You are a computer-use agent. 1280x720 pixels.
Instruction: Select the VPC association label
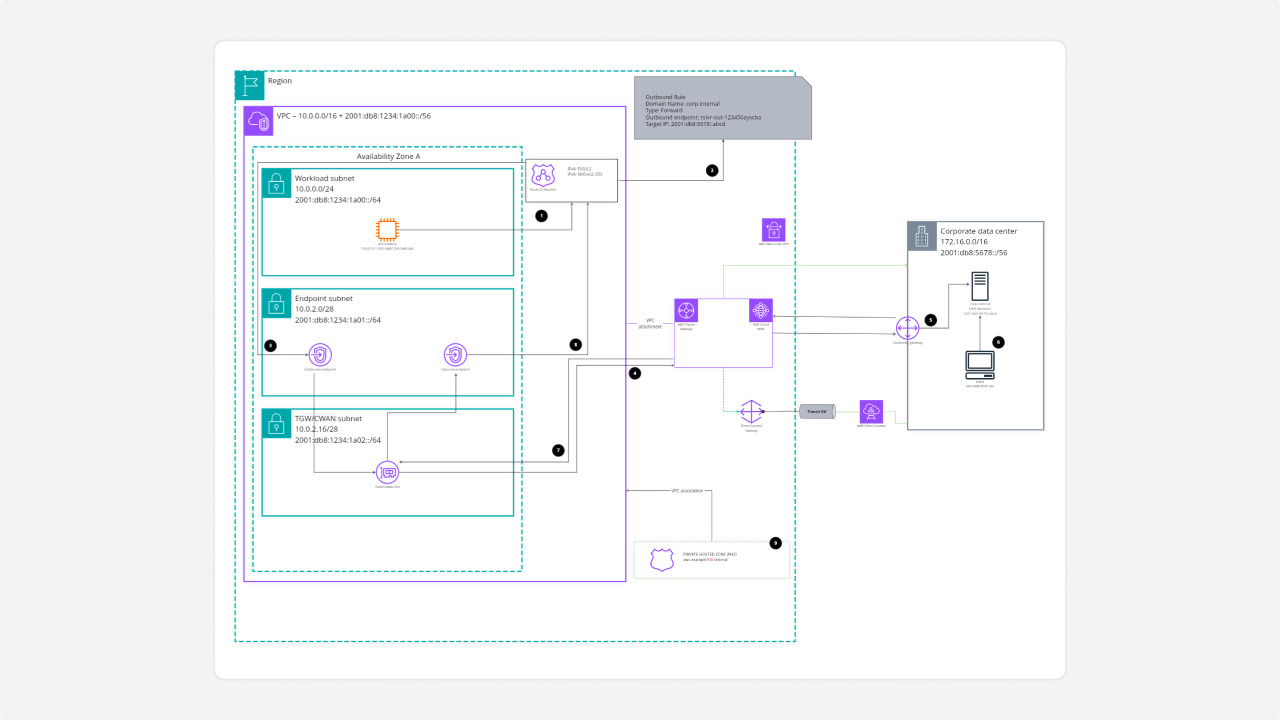coord(686,491)
